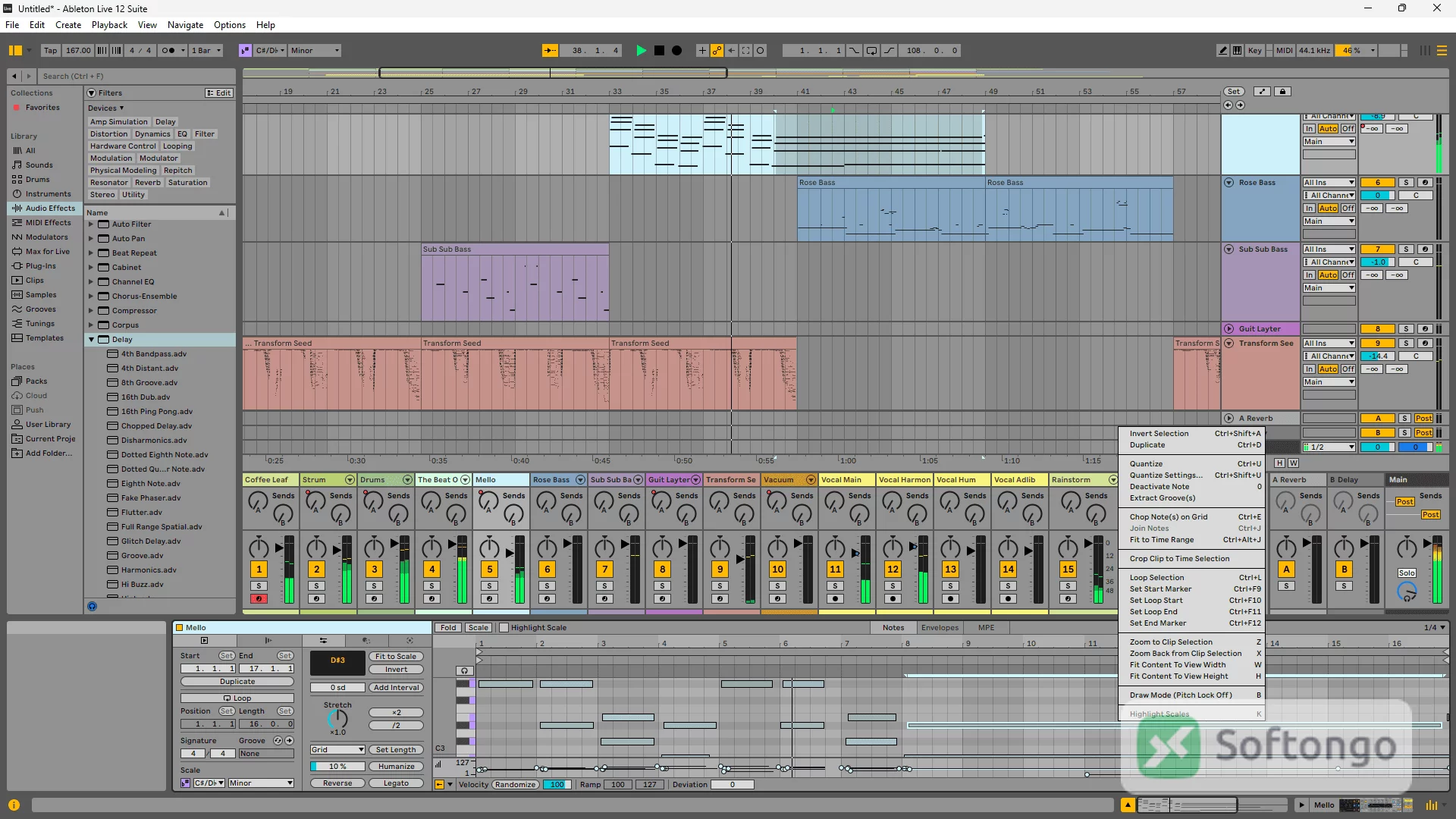This screenshot has width=1456, height=819.
Task: Adjust the 10% humanize amount slider
Action: [x=337, y=767]
